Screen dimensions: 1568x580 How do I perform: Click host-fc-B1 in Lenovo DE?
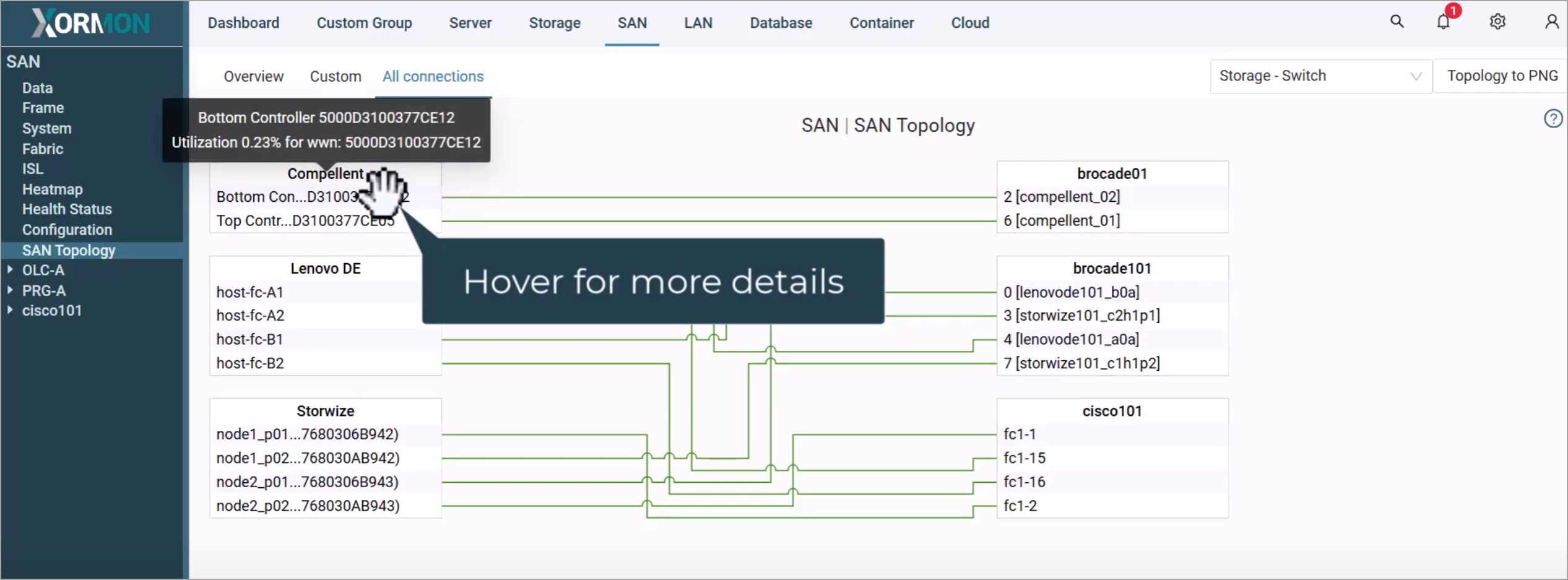249,339
